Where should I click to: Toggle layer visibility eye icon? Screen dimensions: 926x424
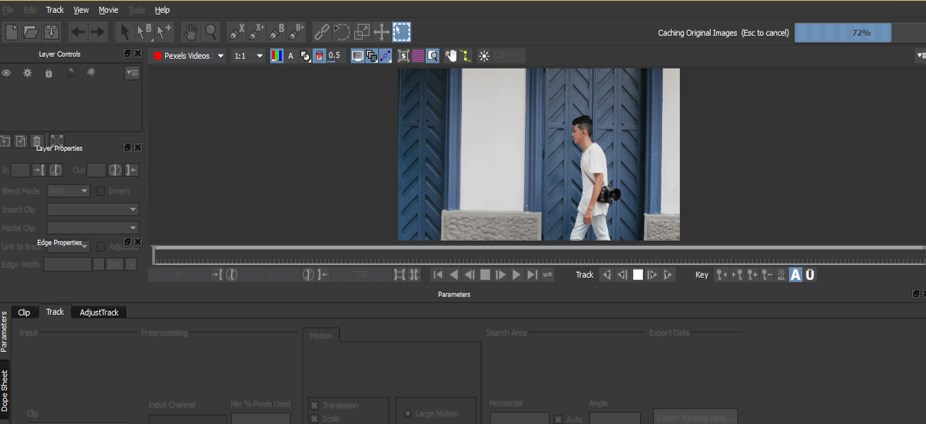7,73
